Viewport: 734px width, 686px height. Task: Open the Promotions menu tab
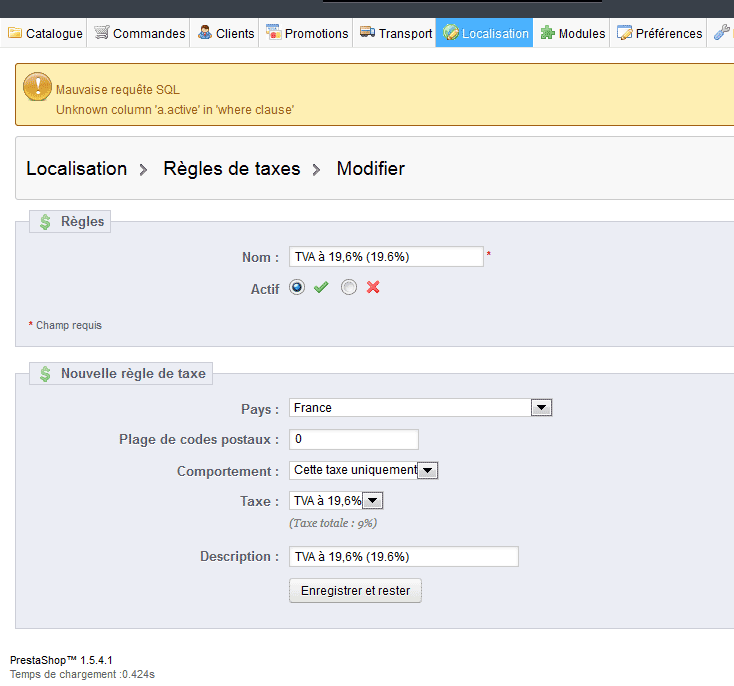pyautogui.click(x=306, y=33)
